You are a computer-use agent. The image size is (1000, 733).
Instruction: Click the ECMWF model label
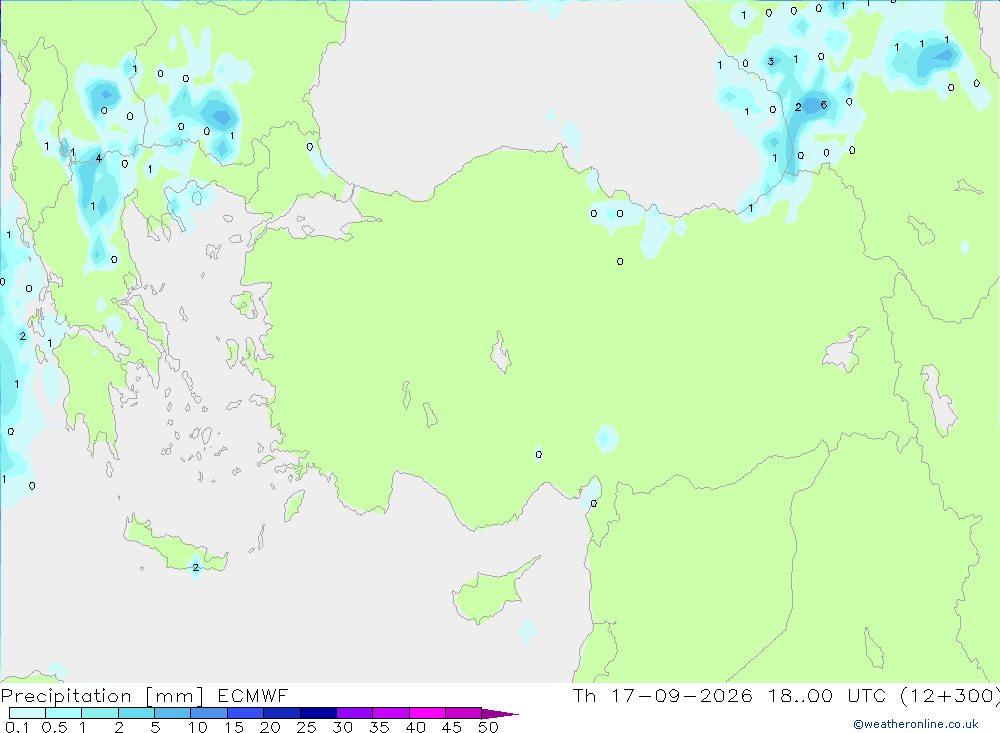click(253, 695)
